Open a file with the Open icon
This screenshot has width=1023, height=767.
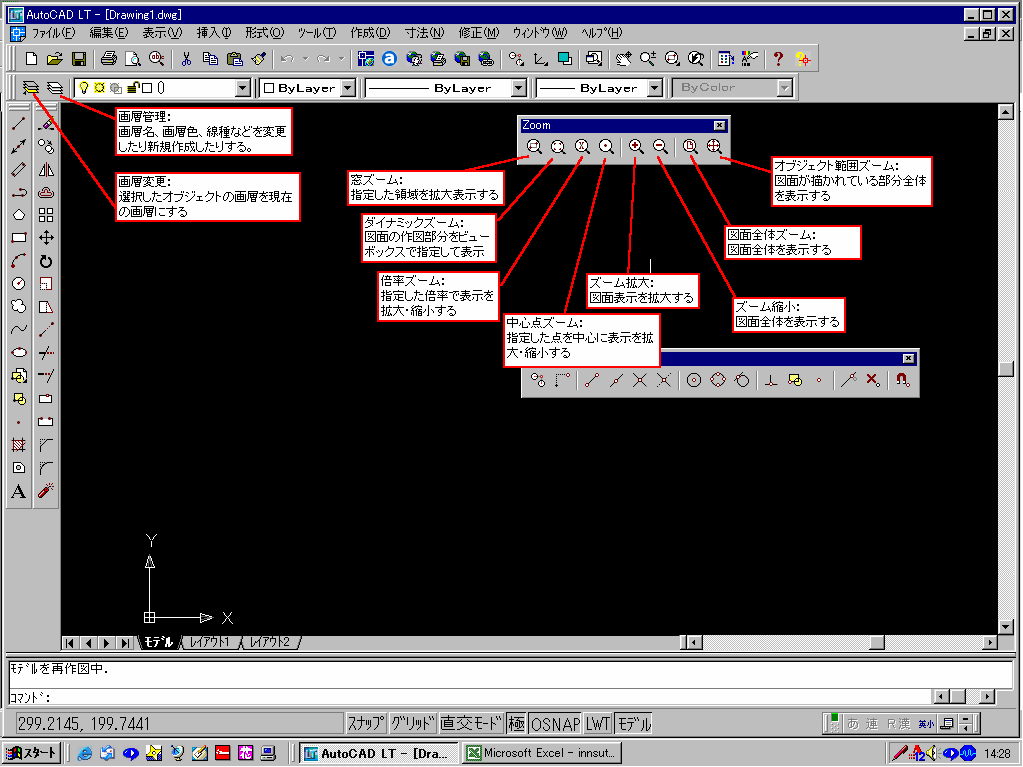(x=54, y=59)
